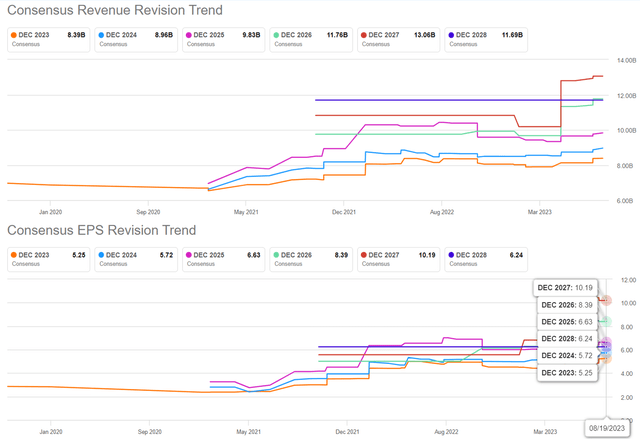Click the magenta dot in EPS DEC 2025 legend
The width and height of the screenshot is (640, 439).
[x=189, y=255]
